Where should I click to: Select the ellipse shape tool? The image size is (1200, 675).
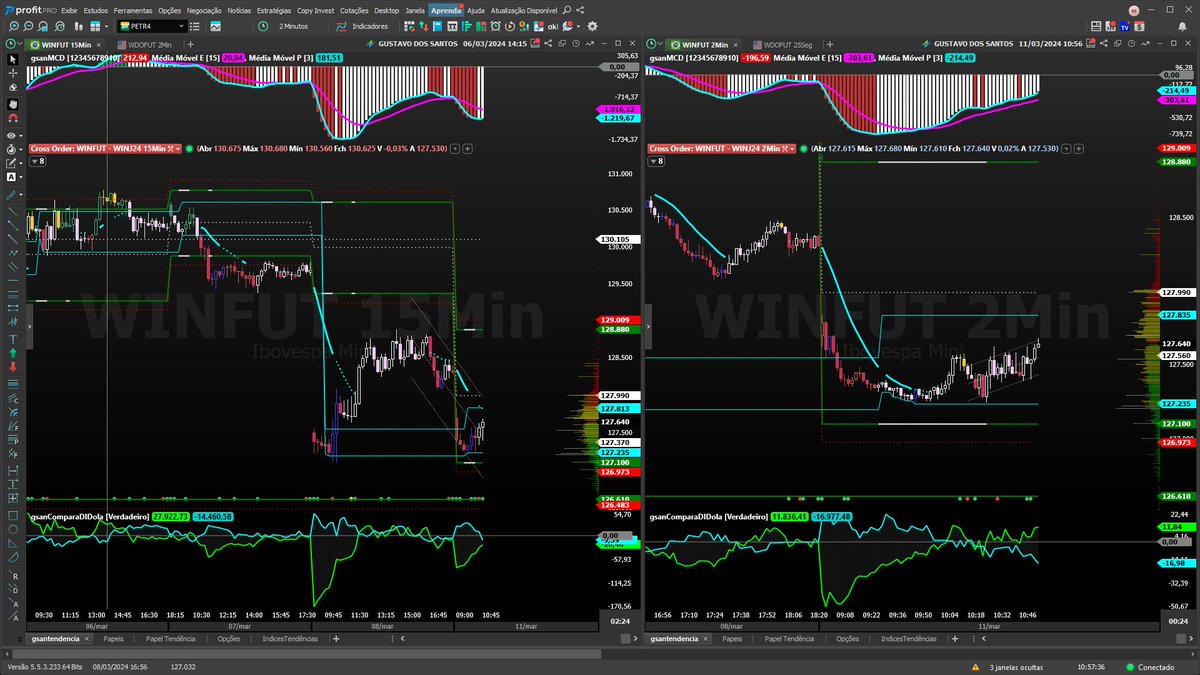click(x=13, y=530)
